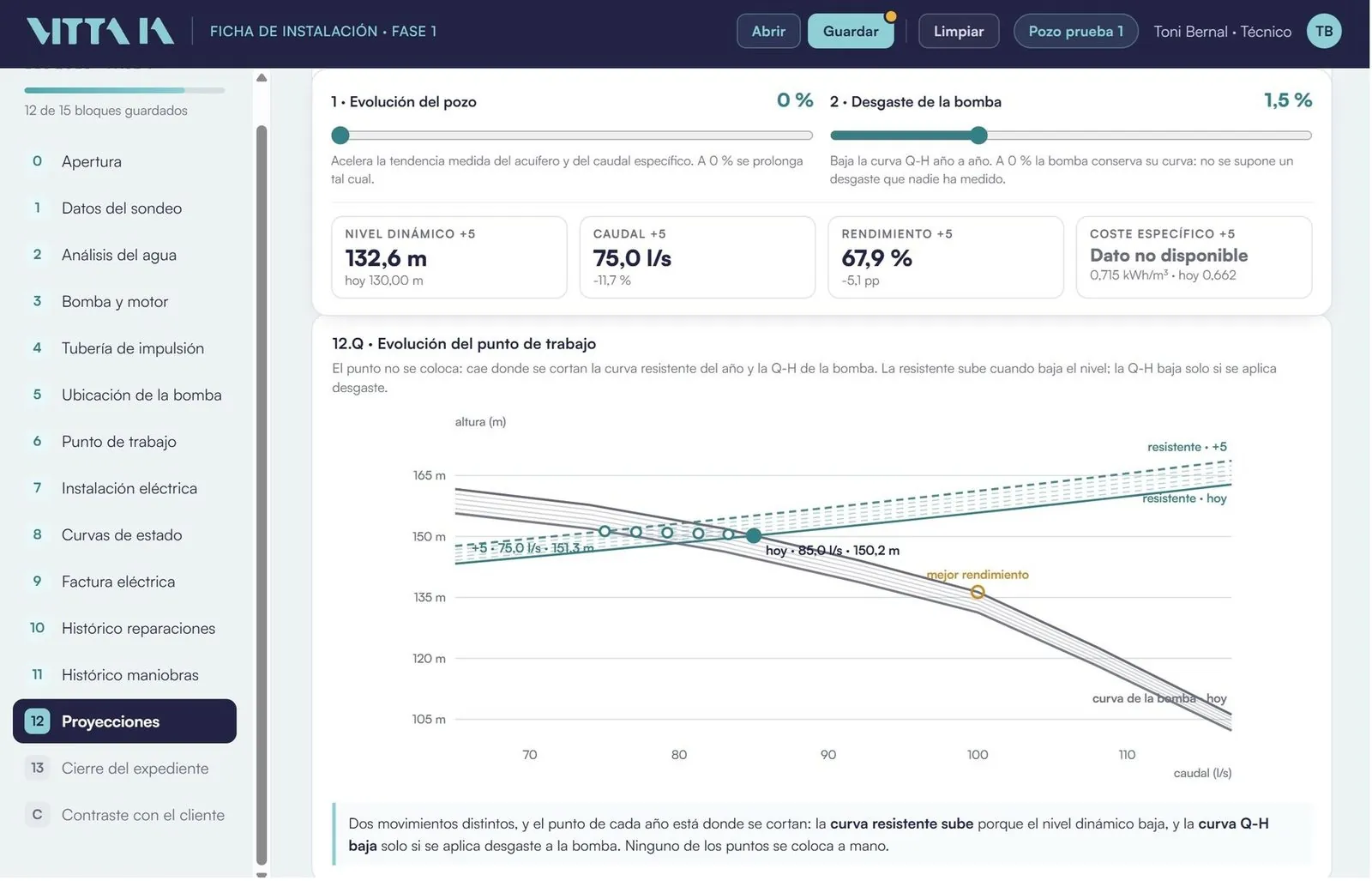1372x881 pixels.
Task: Select the active Proyecciones section
Action: (x=124, y=721)
